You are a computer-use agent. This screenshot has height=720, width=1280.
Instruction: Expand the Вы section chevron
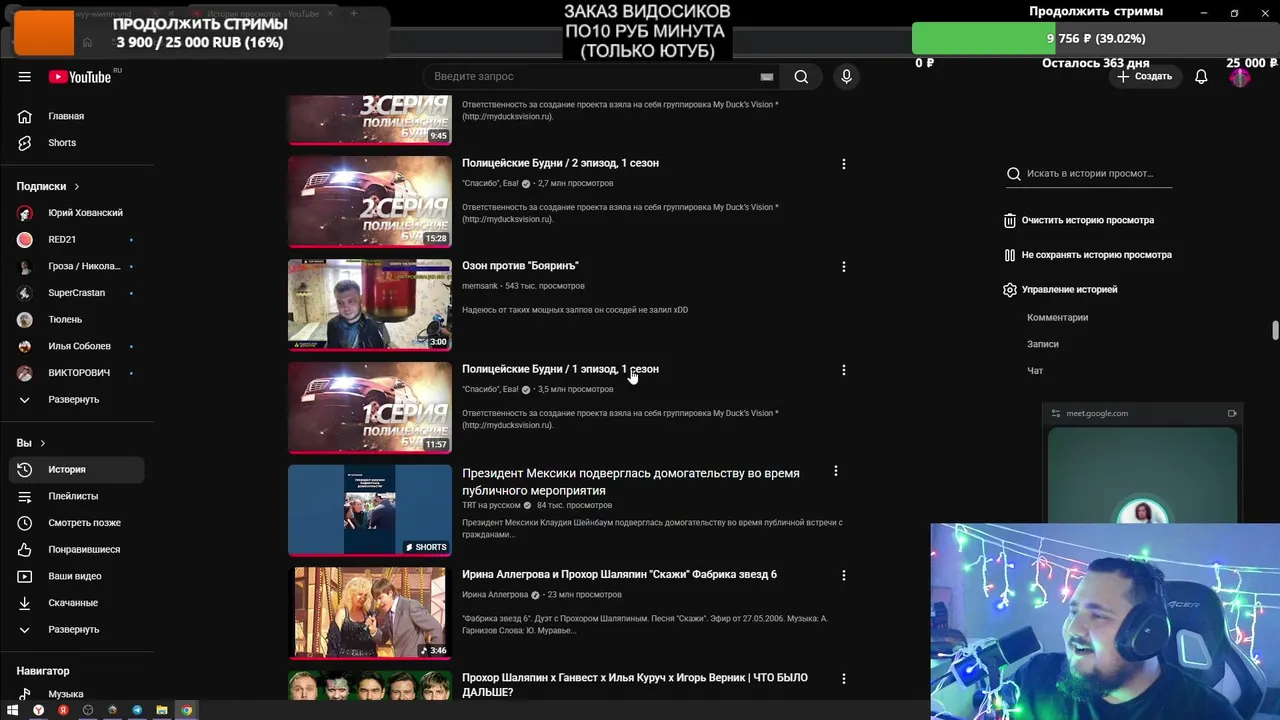click(42, 443)
